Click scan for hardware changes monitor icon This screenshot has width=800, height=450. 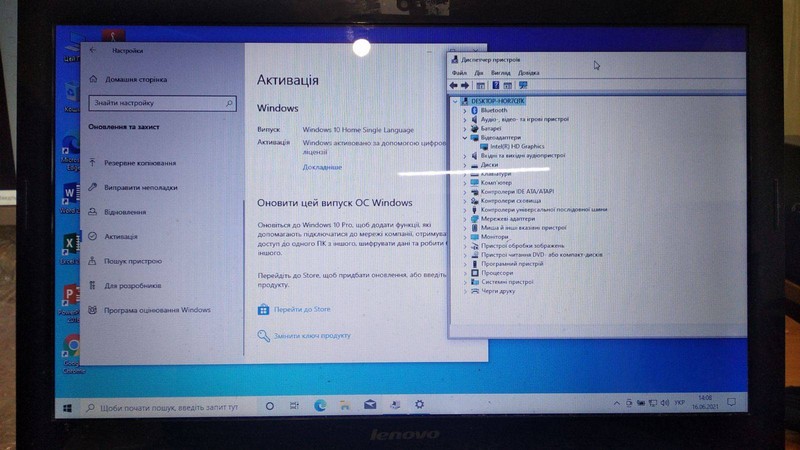(523, 85)
